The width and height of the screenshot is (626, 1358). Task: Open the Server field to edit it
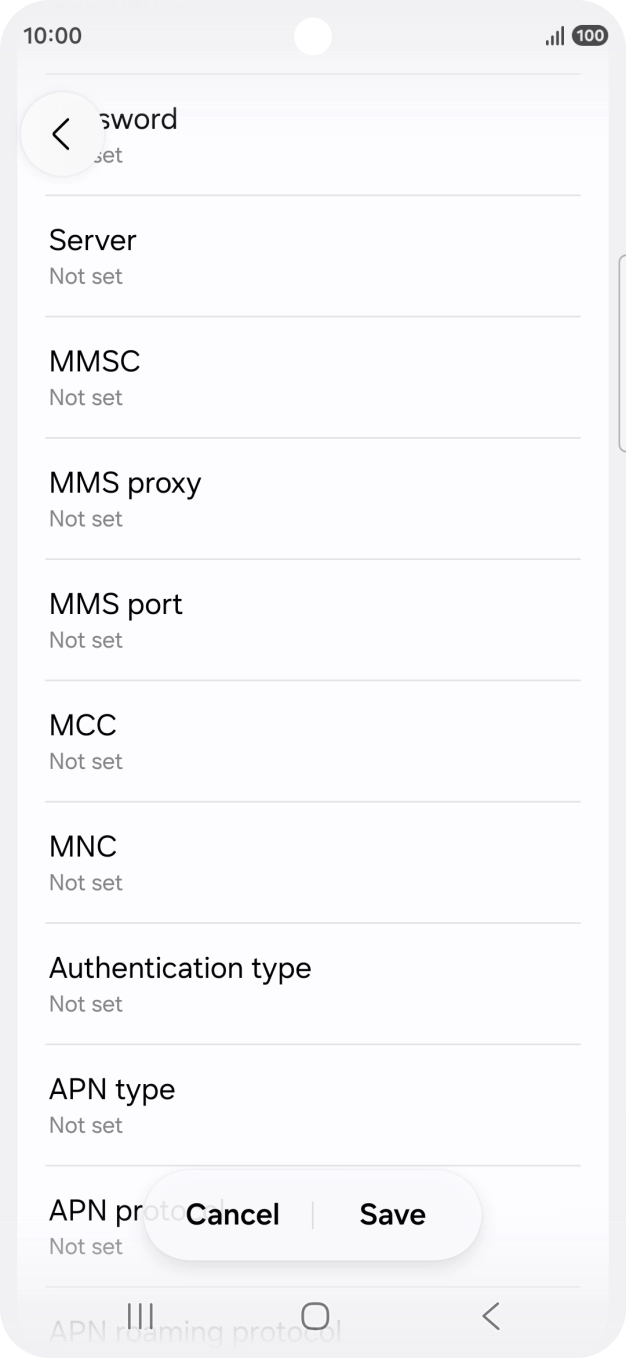pos(93,255)
